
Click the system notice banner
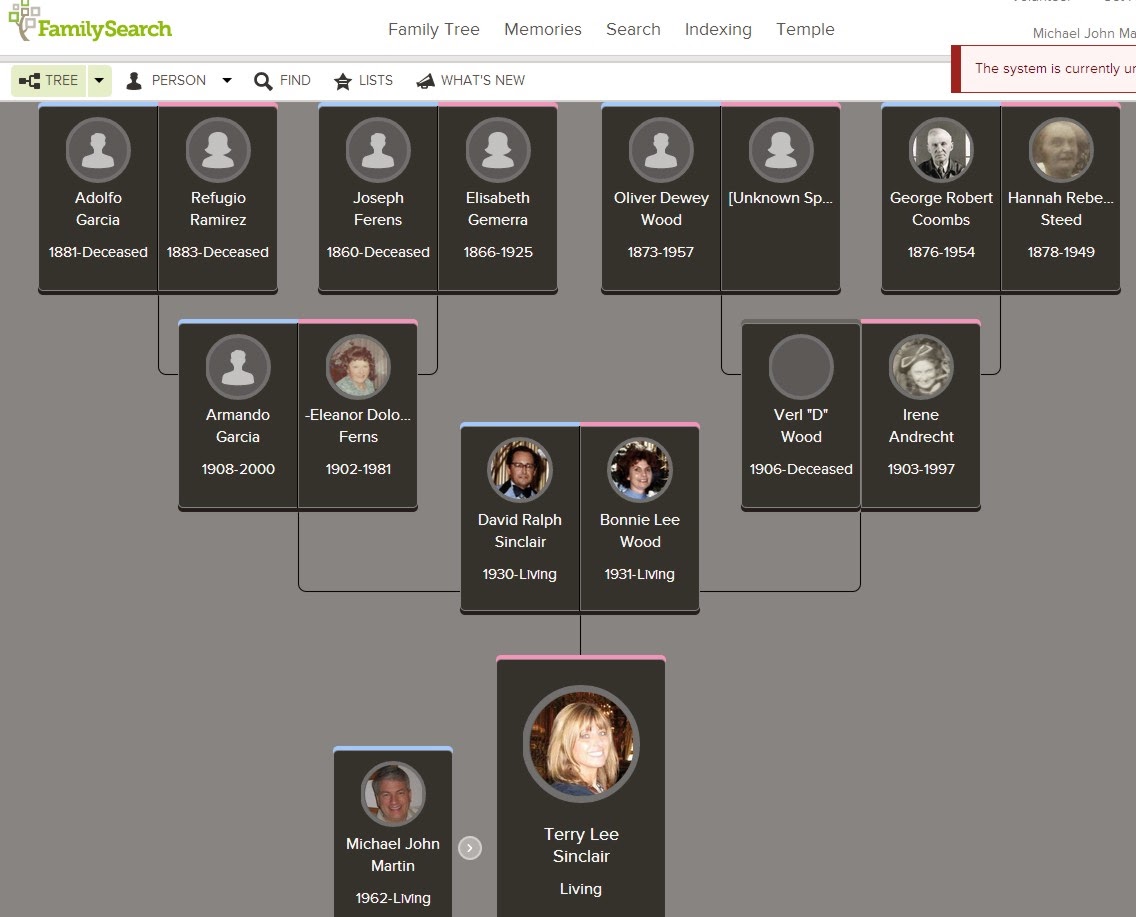(1043, 69)
